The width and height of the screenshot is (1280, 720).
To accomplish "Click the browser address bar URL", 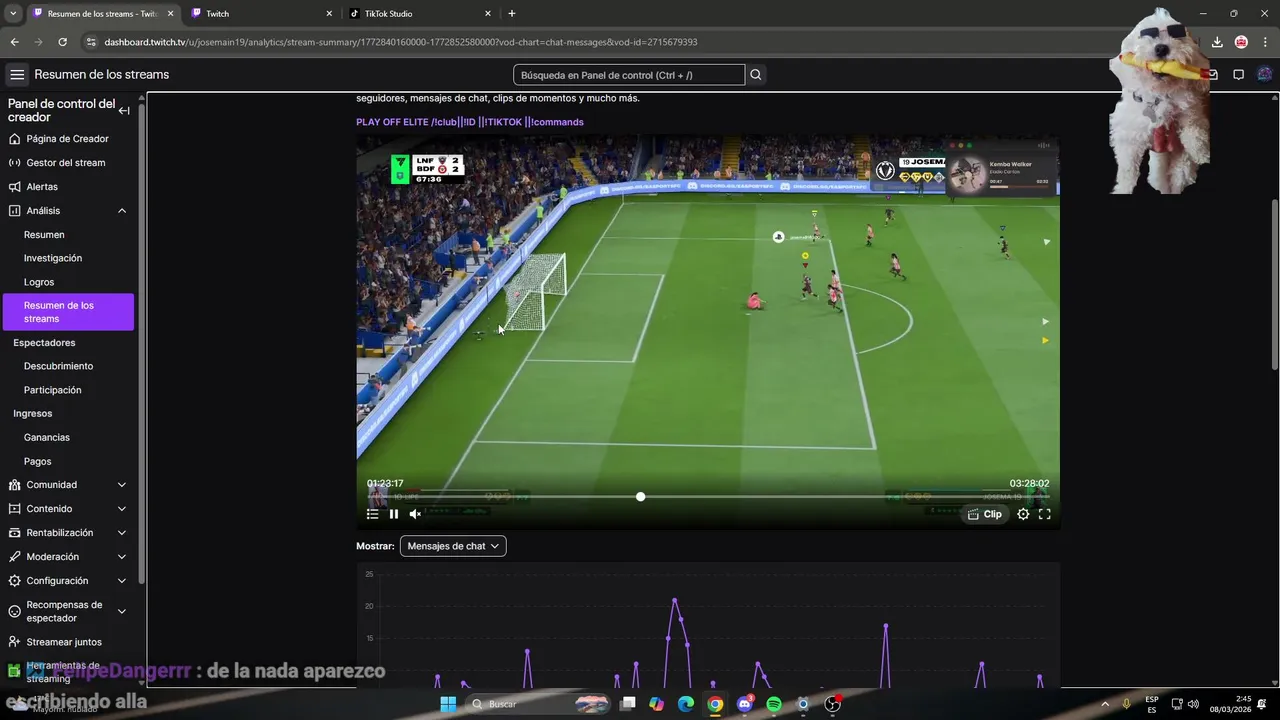I will tap(401, 42).
